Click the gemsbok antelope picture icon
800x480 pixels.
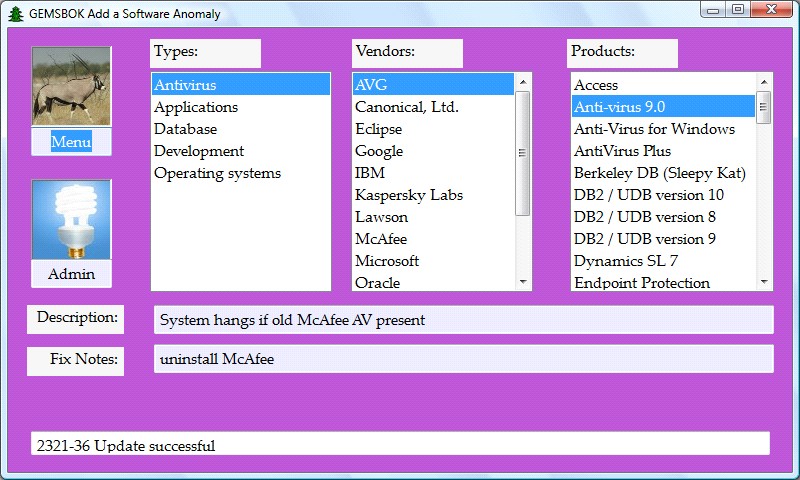71,86
